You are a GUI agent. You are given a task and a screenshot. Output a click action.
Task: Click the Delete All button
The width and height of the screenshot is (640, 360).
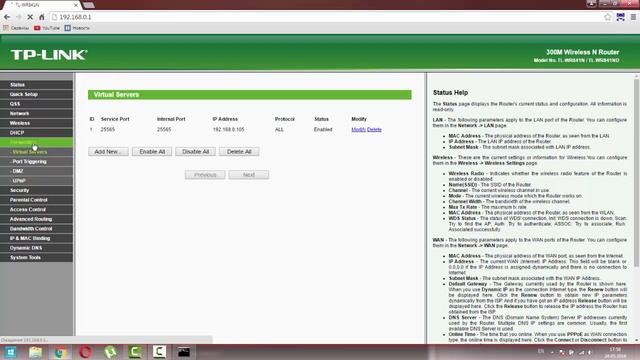pos(239,151)
